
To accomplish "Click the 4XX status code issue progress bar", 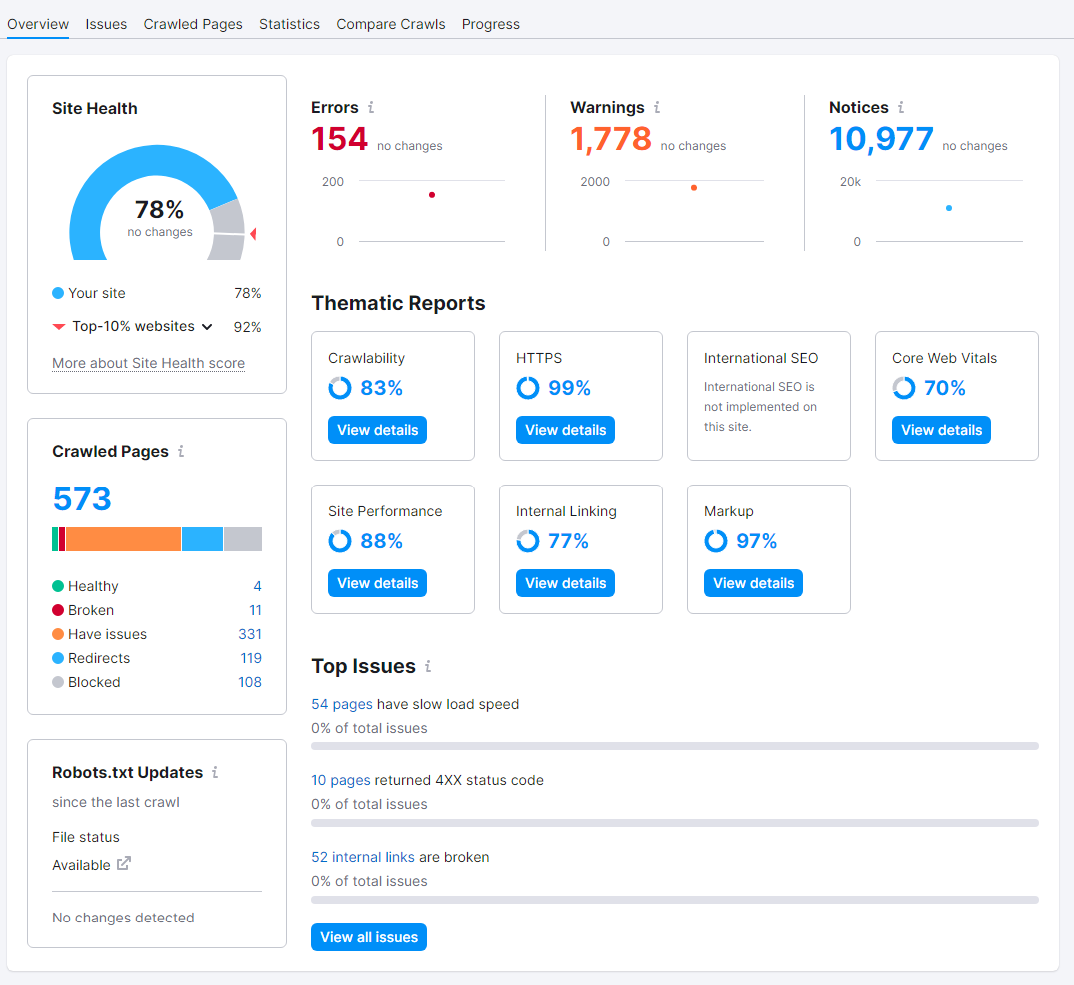I will (675, 823).
